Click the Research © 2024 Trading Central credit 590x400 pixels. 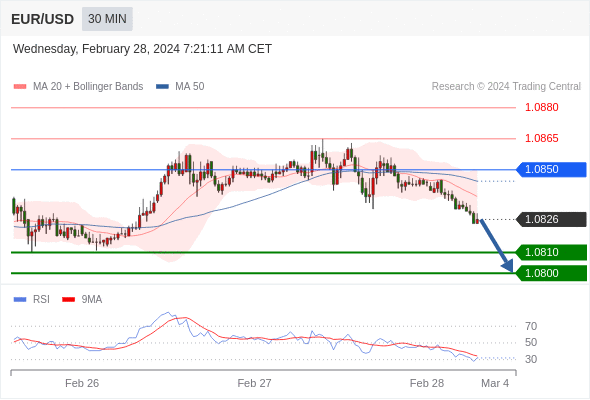pyautogui.click(x=506, y=87)
